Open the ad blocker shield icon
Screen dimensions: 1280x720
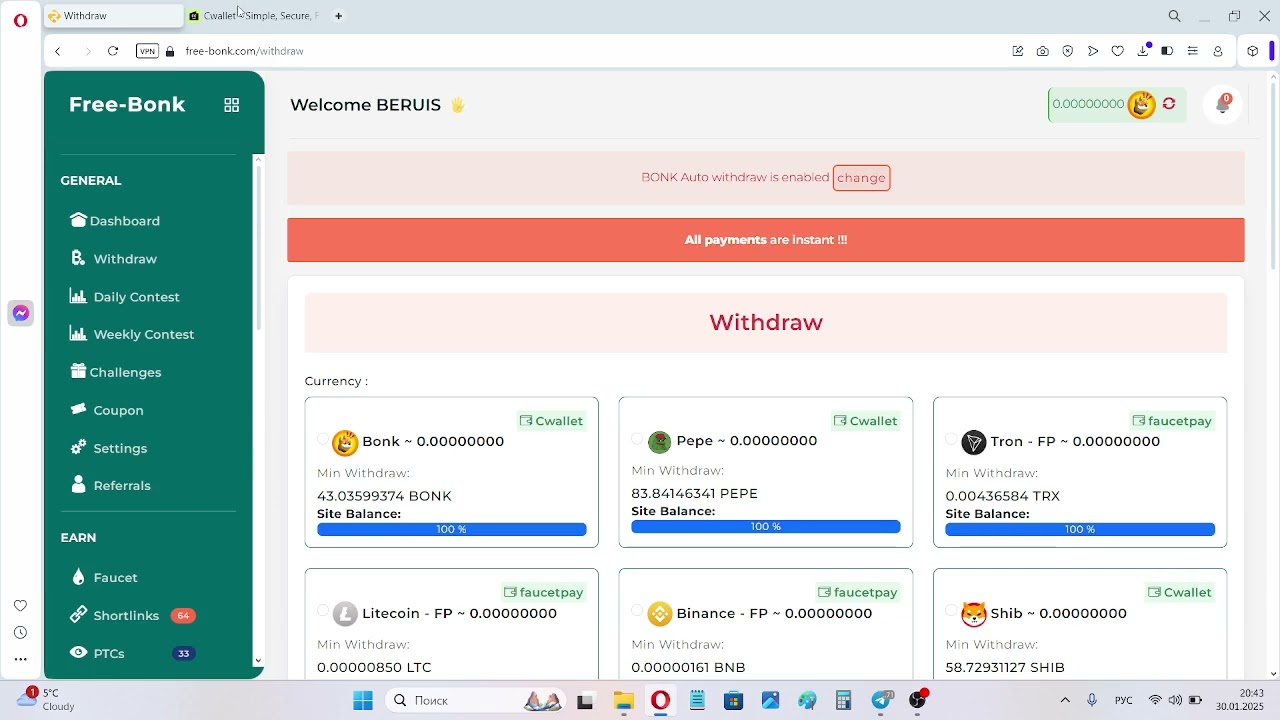pos(1068,51)
